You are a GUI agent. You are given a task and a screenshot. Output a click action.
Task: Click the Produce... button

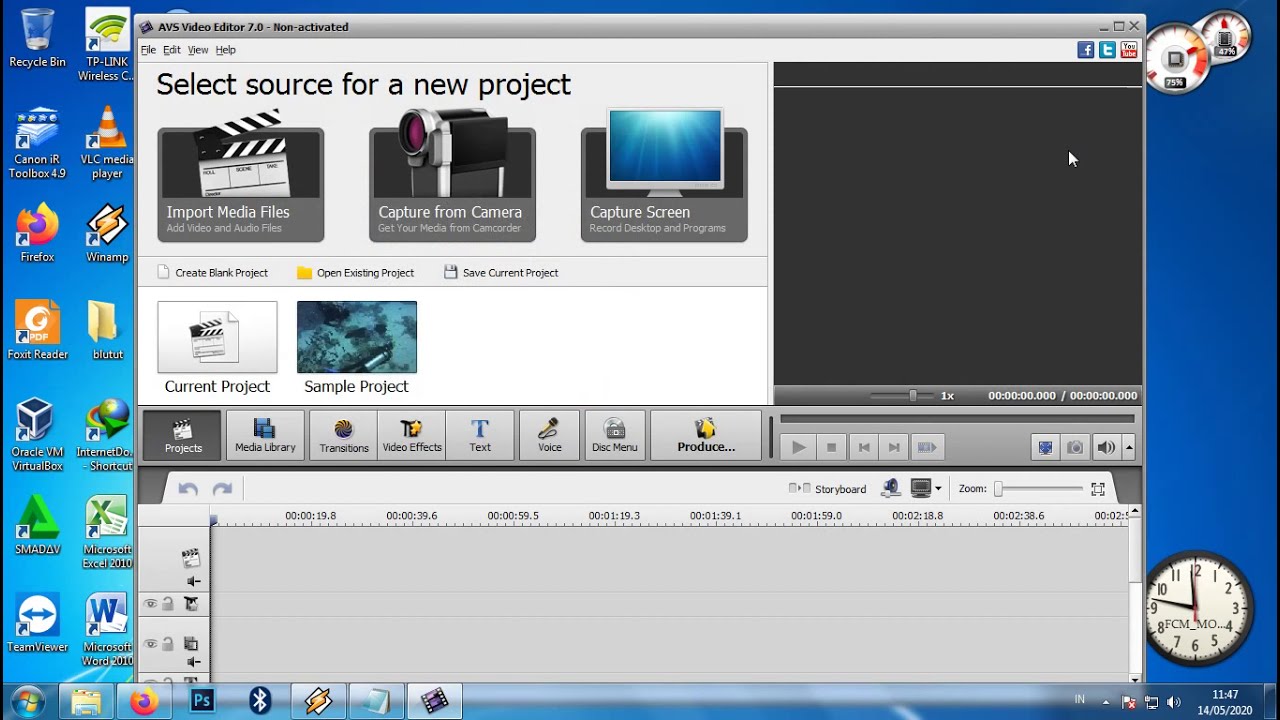706,435
